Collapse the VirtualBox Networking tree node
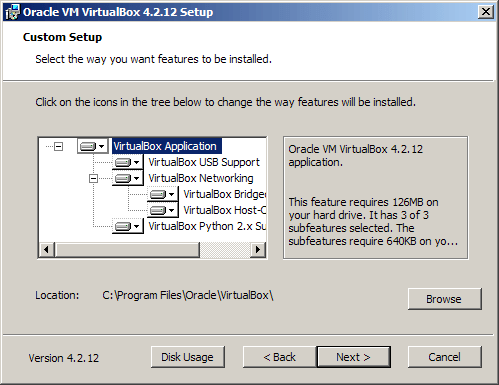Image resolution: width=499 pixels, height=385 pixels. 93,178
